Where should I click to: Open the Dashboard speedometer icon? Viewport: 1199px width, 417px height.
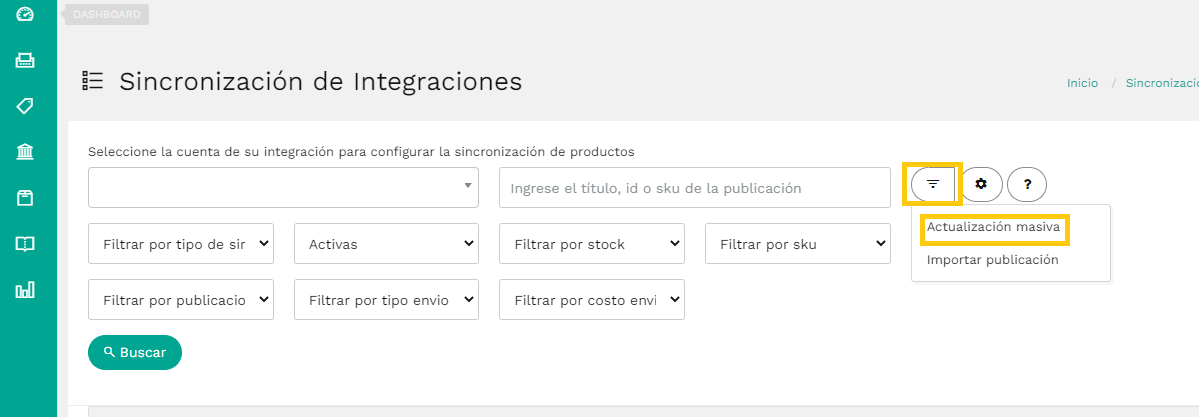coord(25,14)
